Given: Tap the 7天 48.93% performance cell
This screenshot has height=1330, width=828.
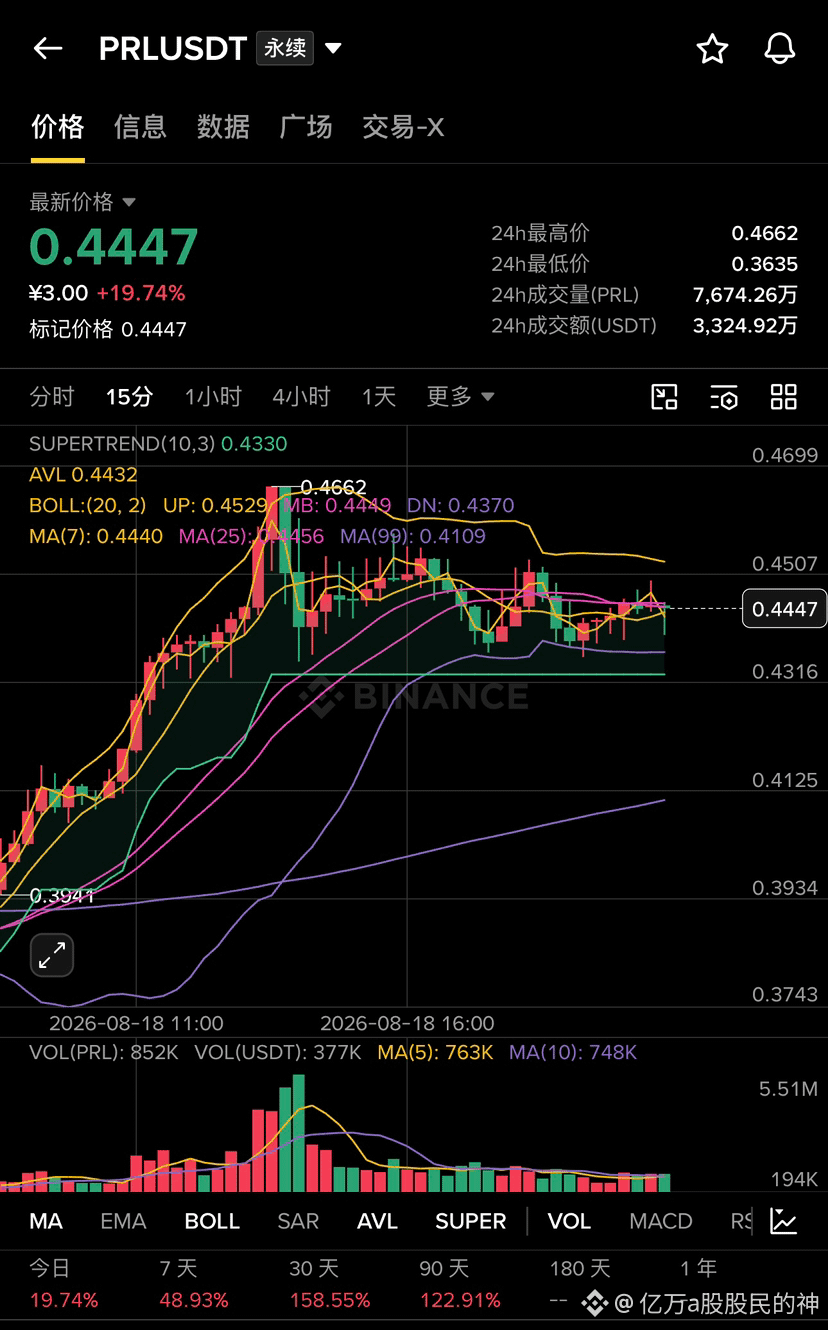Looking at the screenshot, I should (194, 1284).
